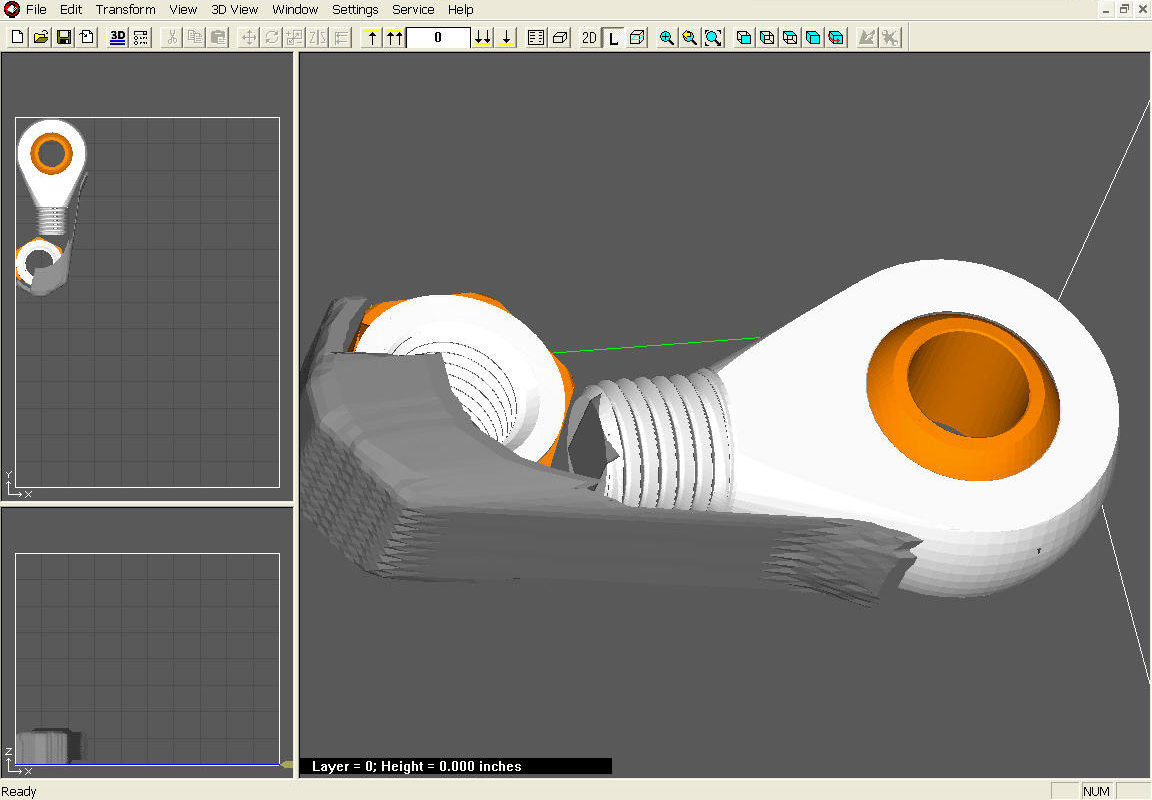Step down one layer
The height and width of the screenshot is (800, 1152).
click(x=507, y=37)
